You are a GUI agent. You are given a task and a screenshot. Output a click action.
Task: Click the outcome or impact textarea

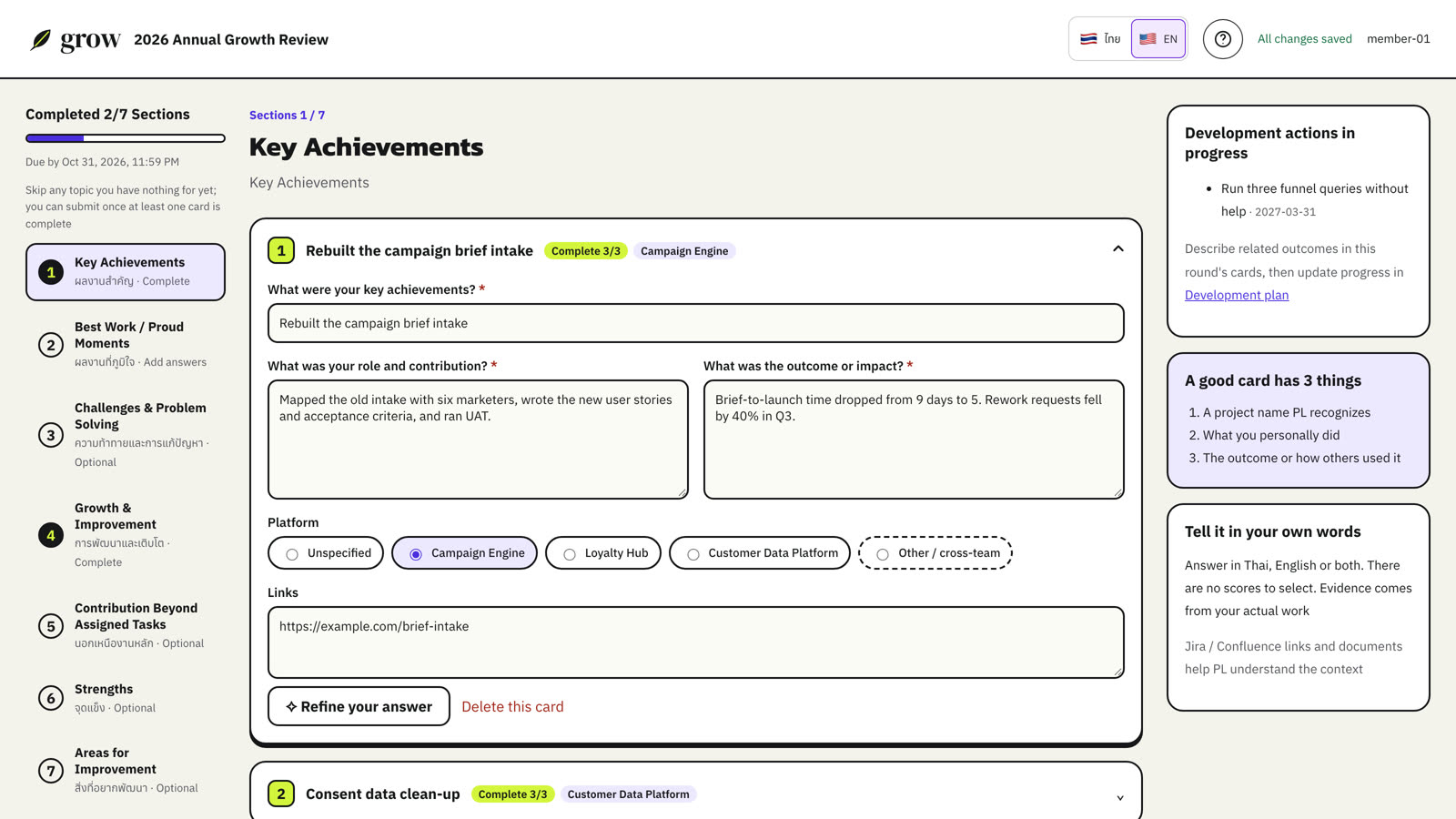pyautogui.click(x=914, y=440)
